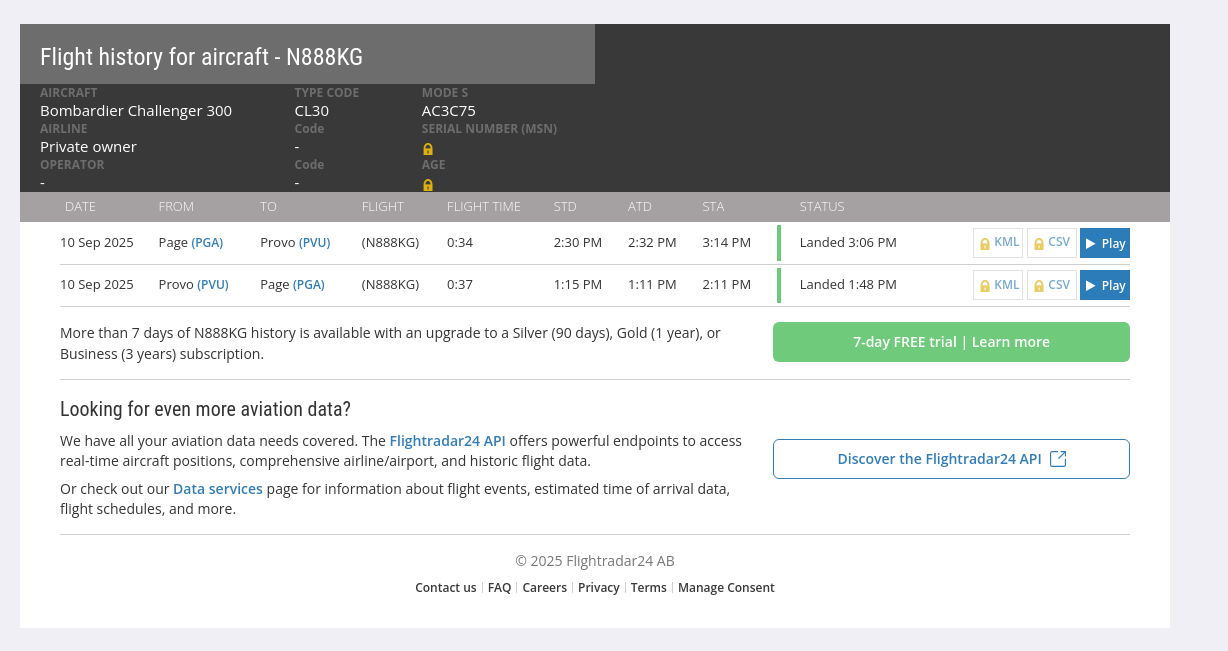Select Landed 3:06 PM status text
1228x651 pixels.
(x=848, y=242)
